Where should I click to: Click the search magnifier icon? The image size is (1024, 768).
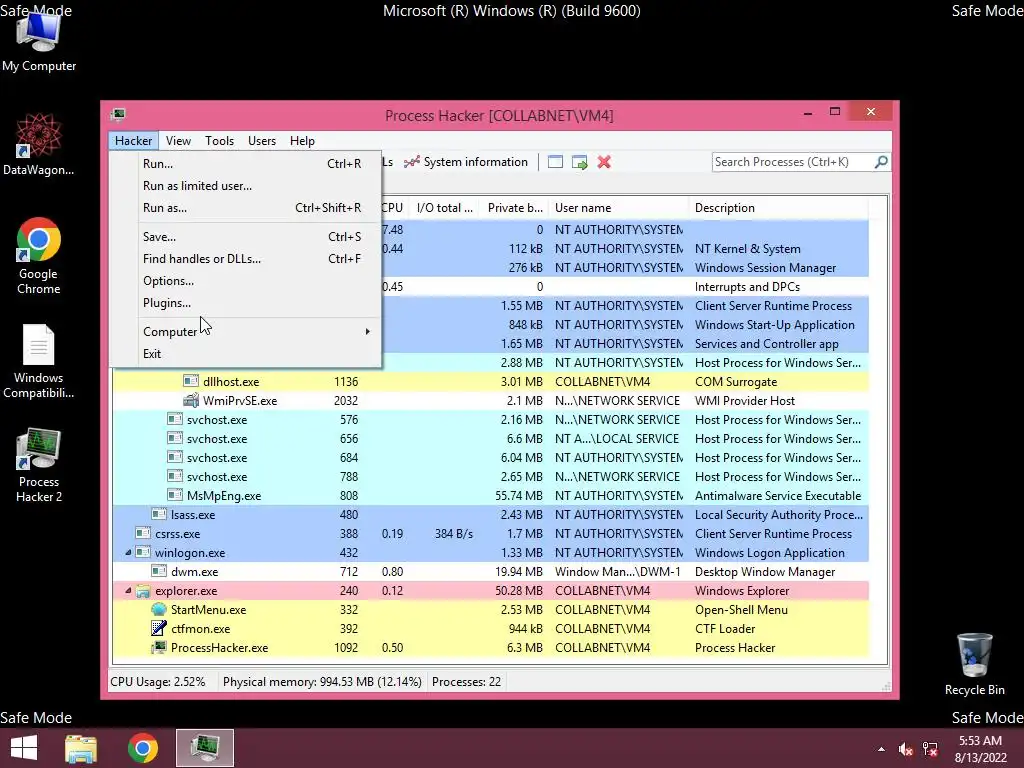coord(880,161)
